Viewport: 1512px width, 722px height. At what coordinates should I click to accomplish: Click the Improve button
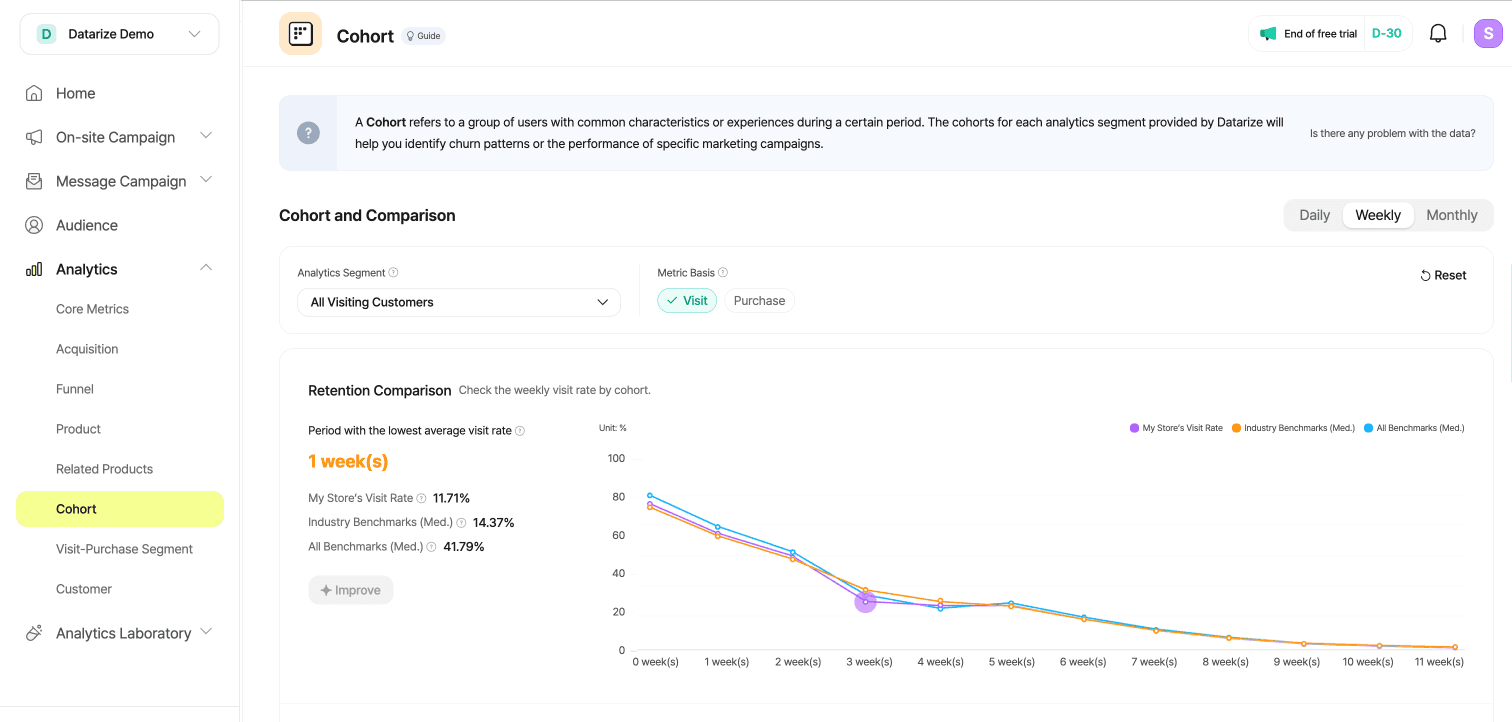coord(351,590)
